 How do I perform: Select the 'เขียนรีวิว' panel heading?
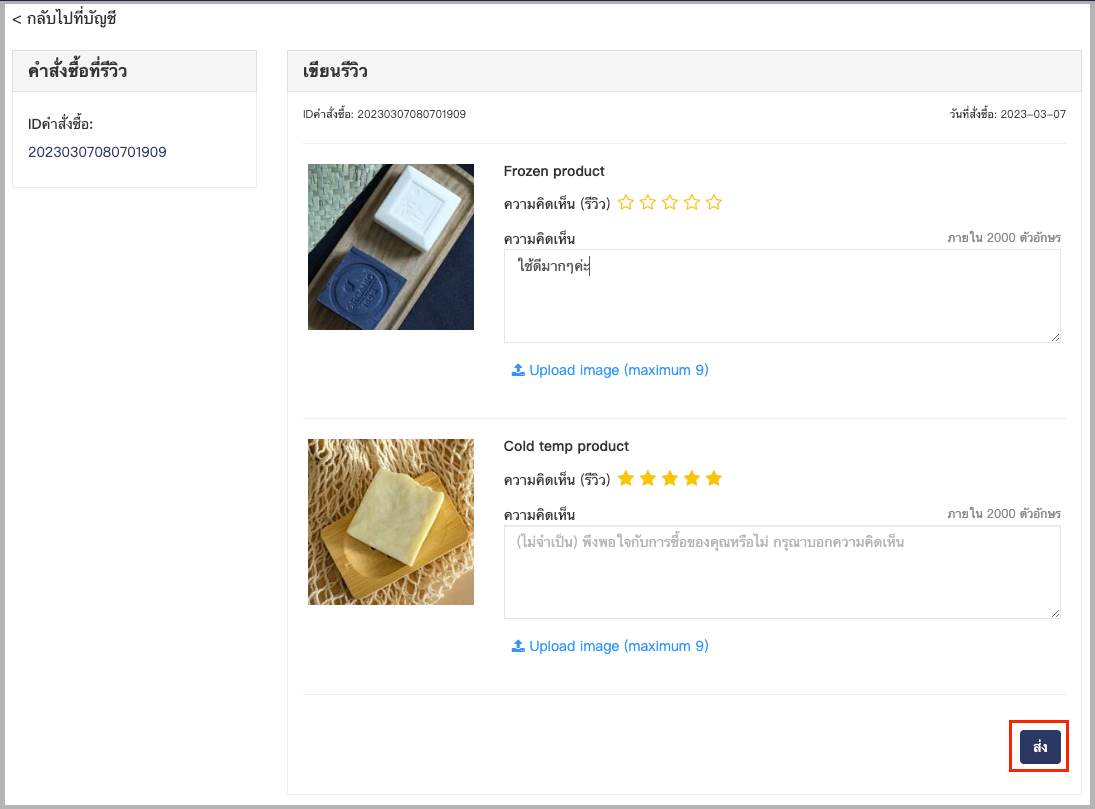pos(335,71)
